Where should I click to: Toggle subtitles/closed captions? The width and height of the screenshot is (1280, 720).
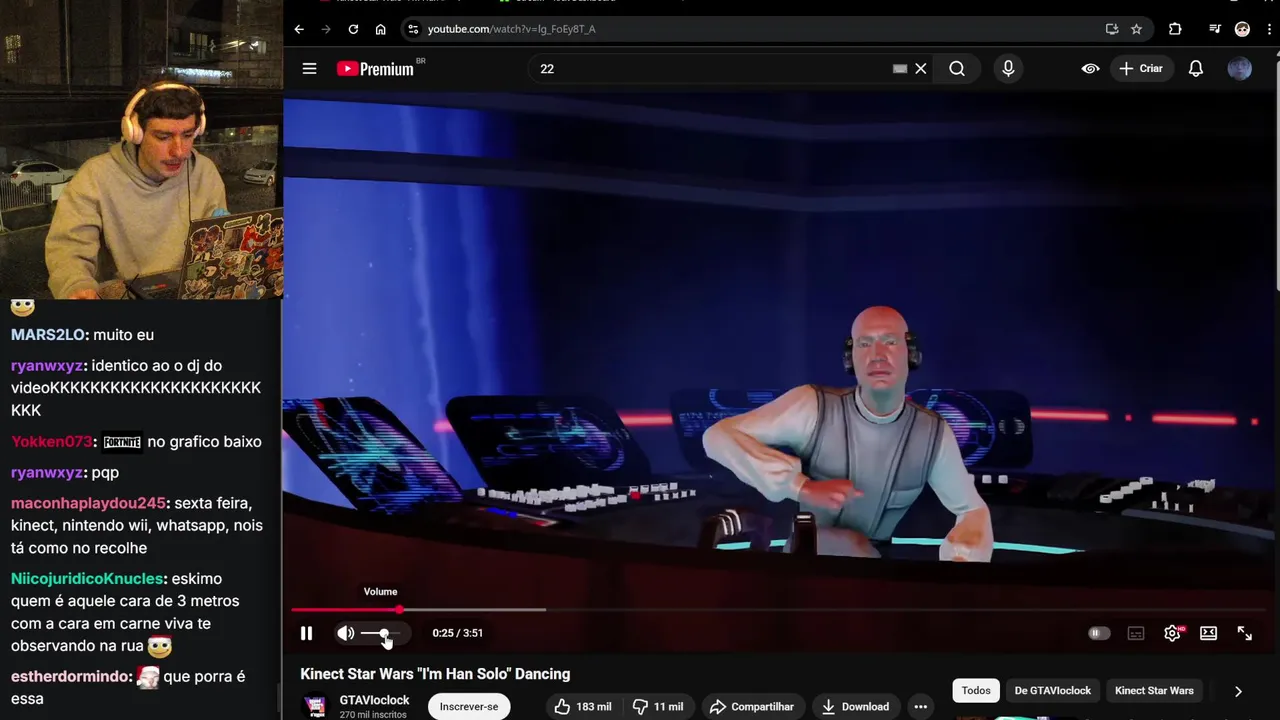click(x=1136, y=633)
